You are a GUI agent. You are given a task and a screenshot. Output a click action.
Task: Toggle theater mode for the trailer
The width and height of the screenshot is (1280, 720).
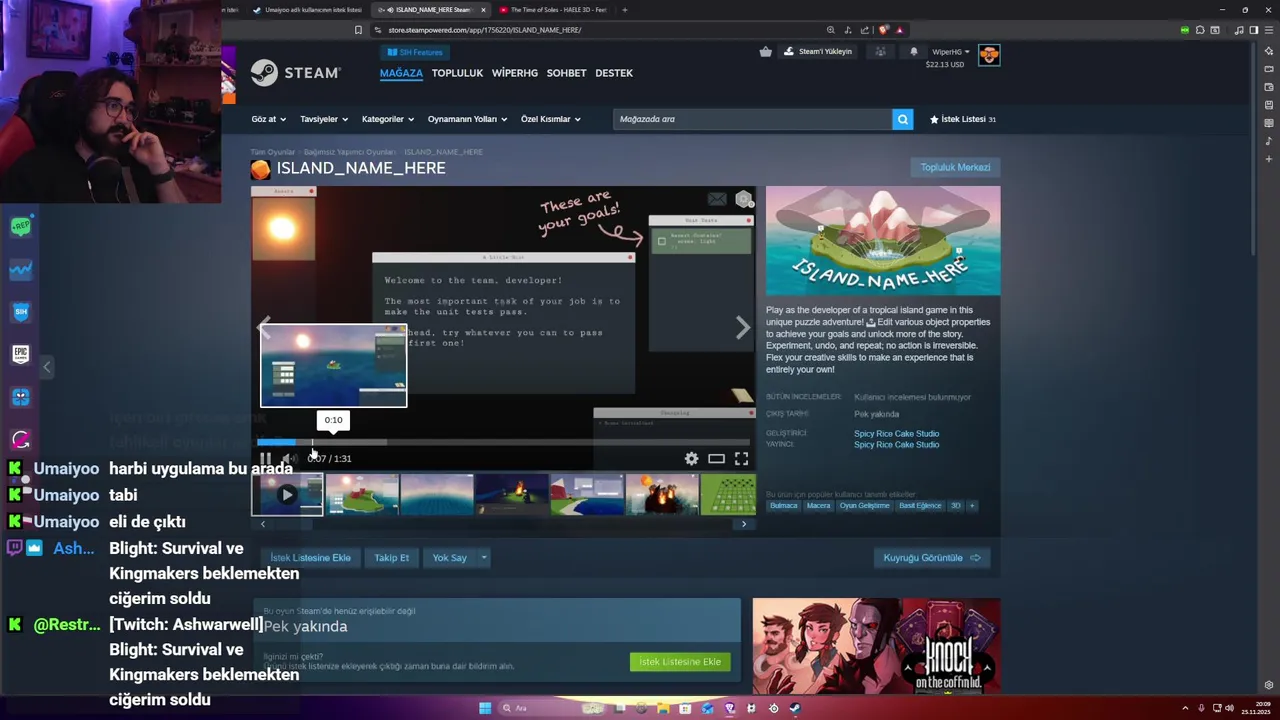716,458
